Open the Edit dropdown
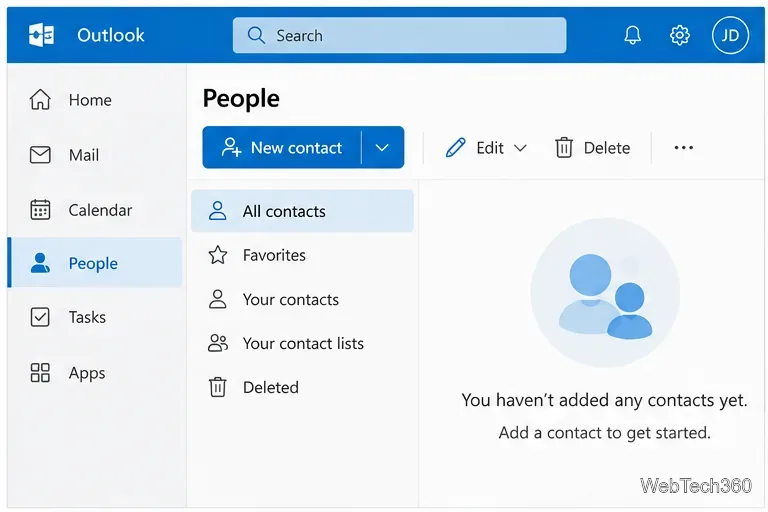The width and height of the screenshot is (768, 512). 486,147
